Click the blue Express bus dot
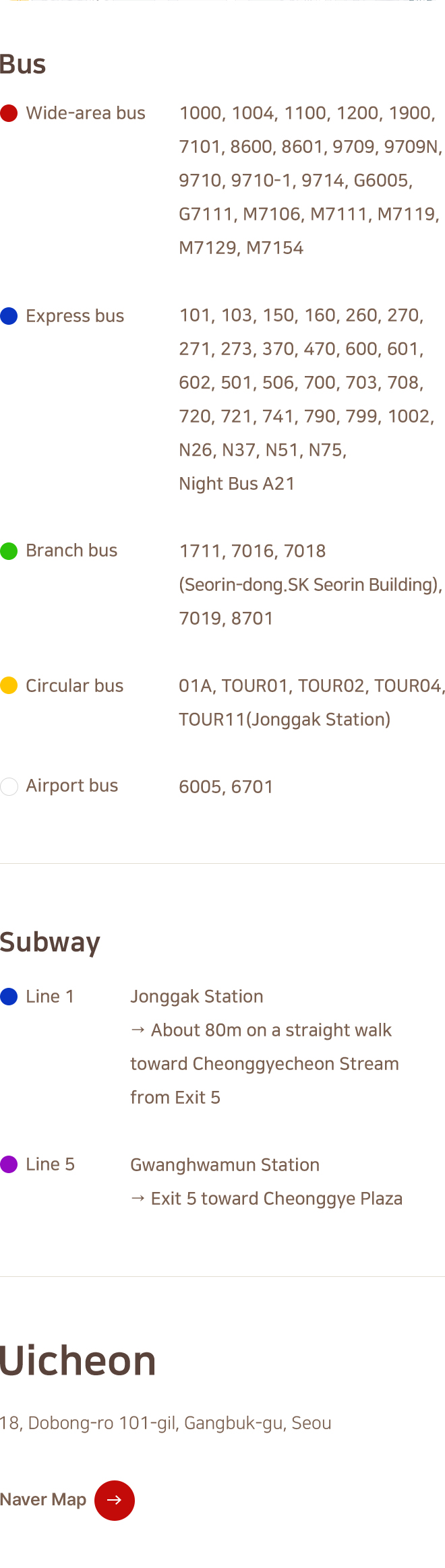Image resolution: width=445 pixels, height=1568 pixels. tap(9, 316)
